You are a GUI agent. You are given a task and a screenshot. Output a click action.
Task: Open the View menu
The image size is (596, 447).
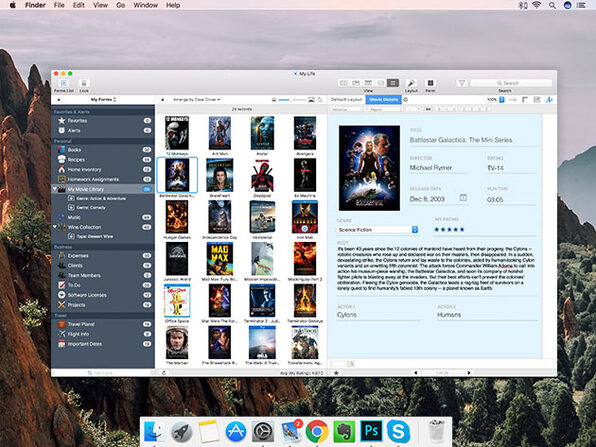100,5
